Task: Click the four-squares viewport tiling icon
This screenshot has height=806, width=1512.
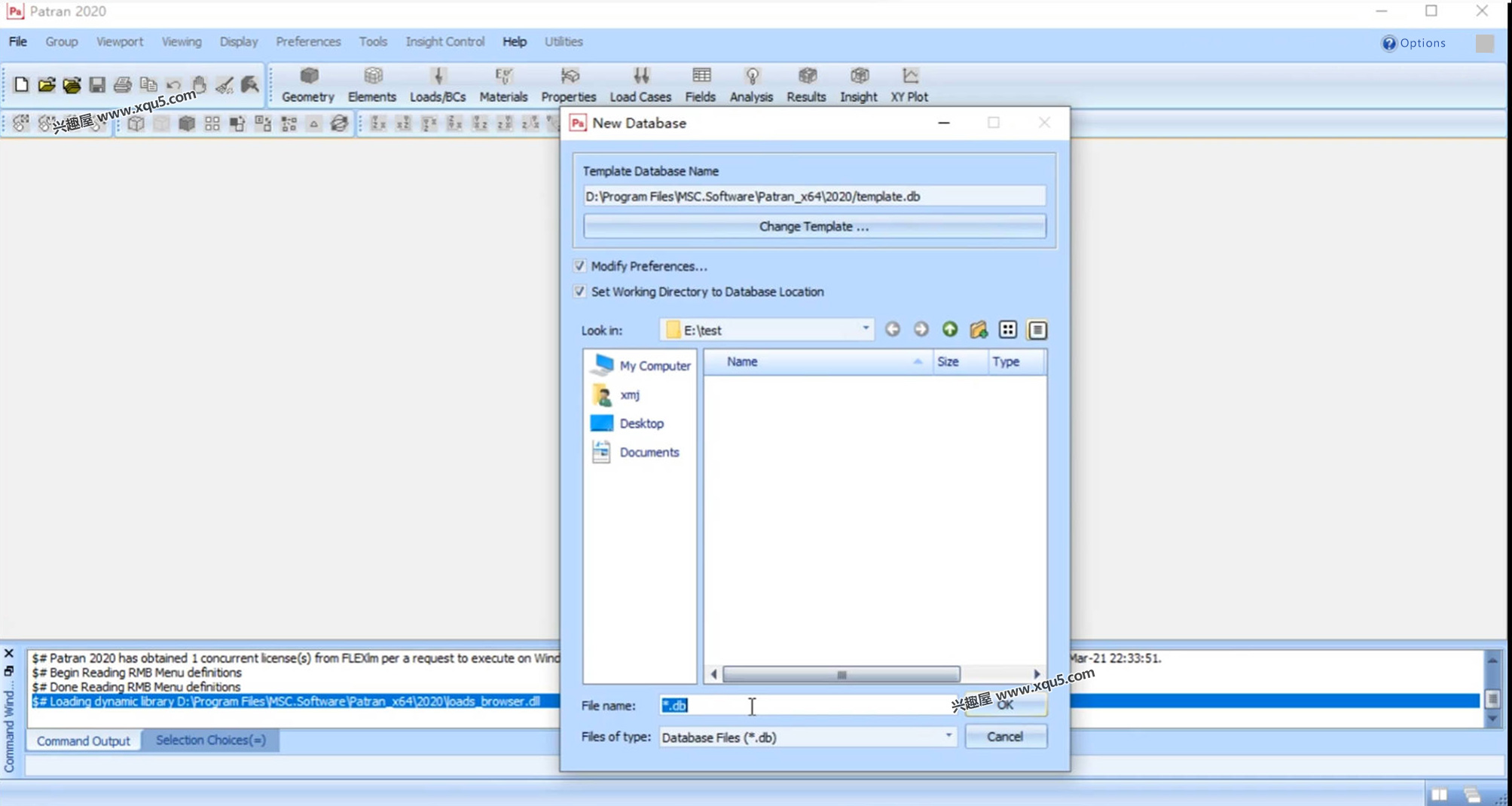Action: 212,124
